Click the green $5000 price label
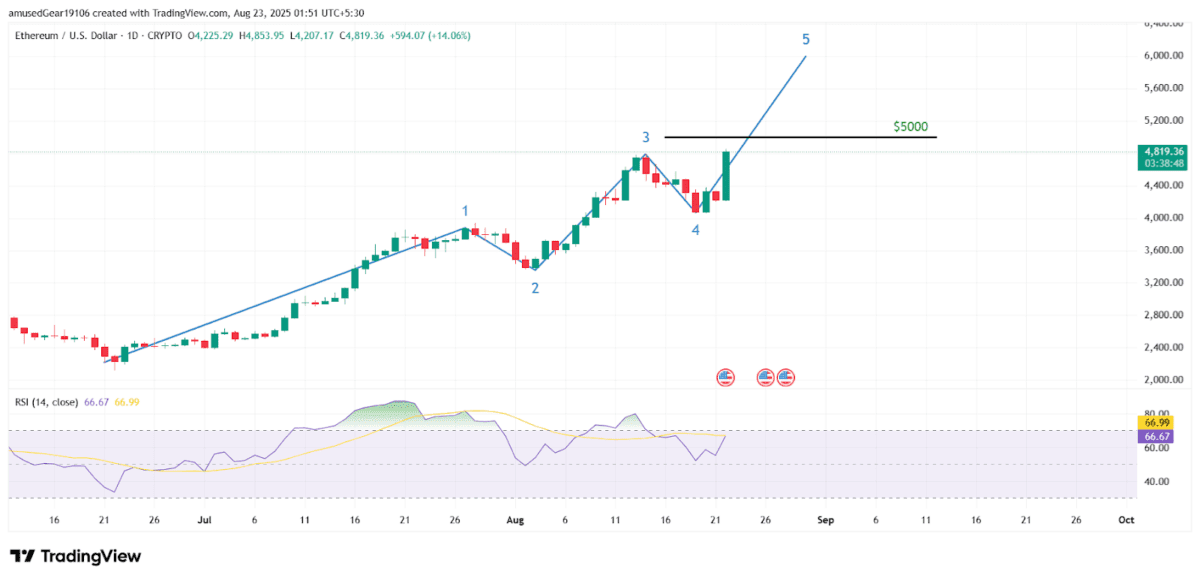 pos(911,127)
